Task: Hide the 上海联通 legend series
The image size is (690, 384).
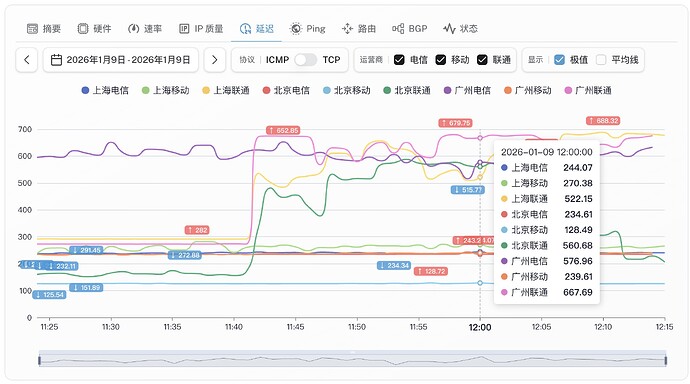Action: tap(226, 91)
